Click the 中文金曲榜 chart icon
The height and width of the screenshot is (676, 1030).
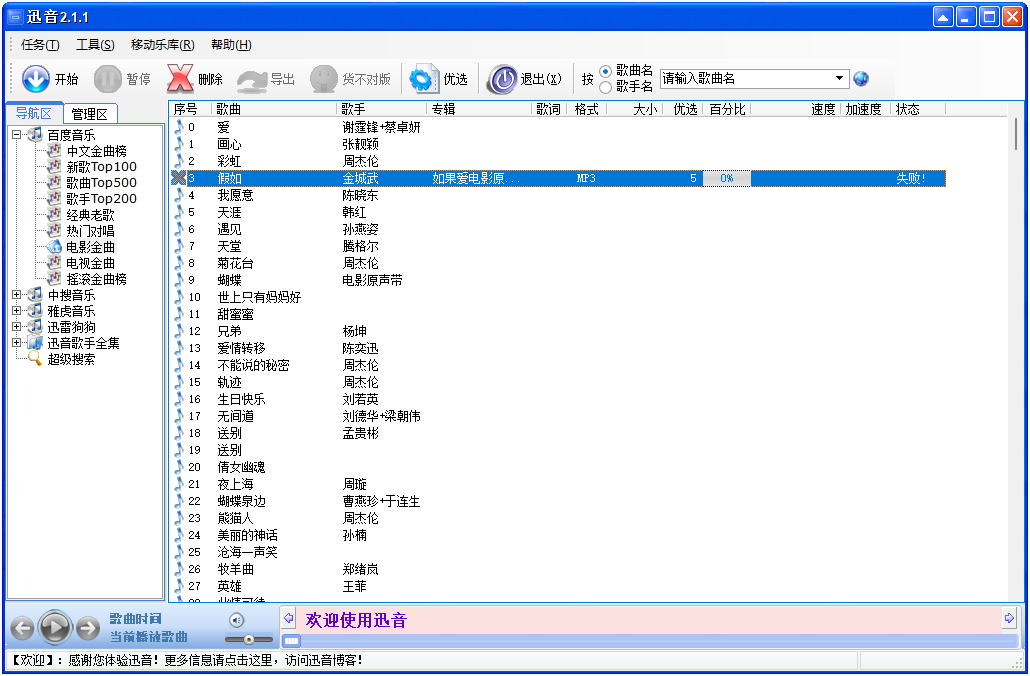click(x=55, y=151)
